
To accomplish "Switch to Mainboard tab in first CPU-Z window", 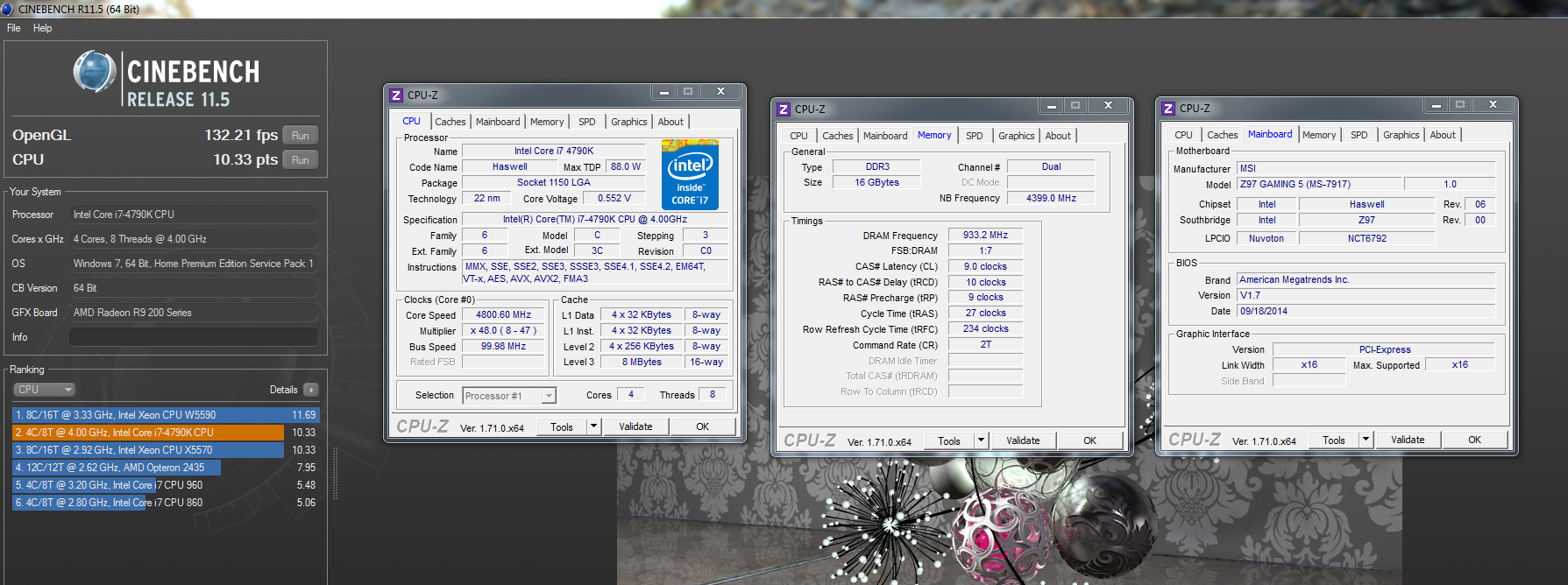I will (x=498, y=122).
